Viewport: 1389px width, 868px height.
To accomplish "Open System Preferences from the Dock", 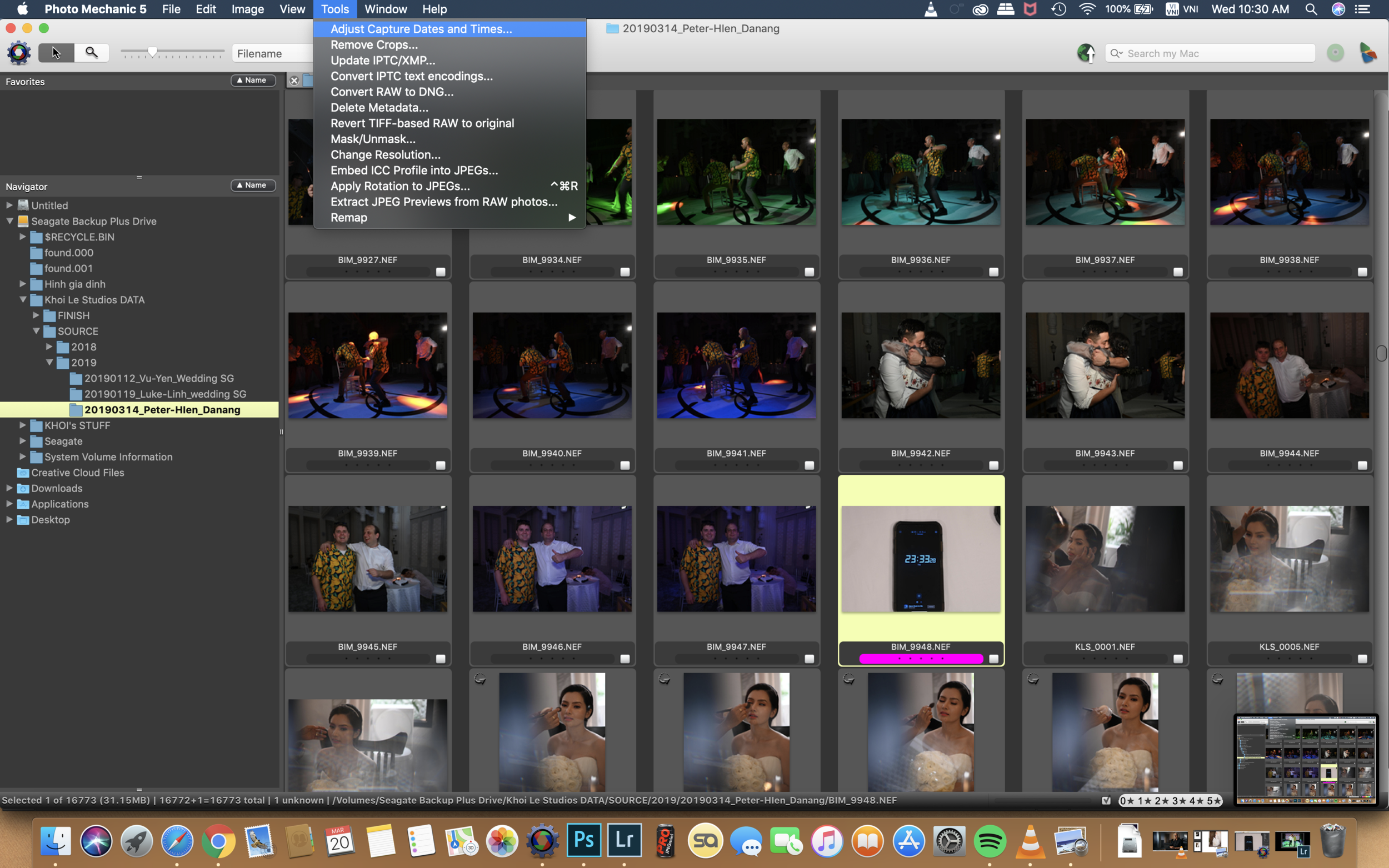I will [x=948, y=840].
